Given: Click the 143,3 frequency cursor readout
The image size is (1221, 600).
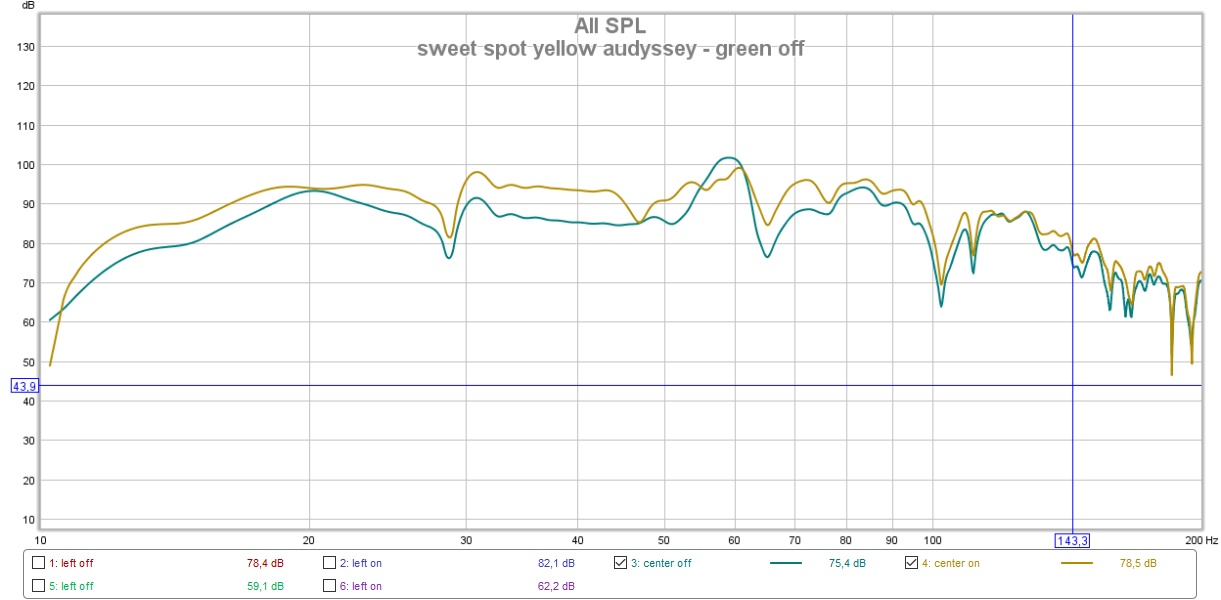Looking at the screenshot, I should 1073,541.
